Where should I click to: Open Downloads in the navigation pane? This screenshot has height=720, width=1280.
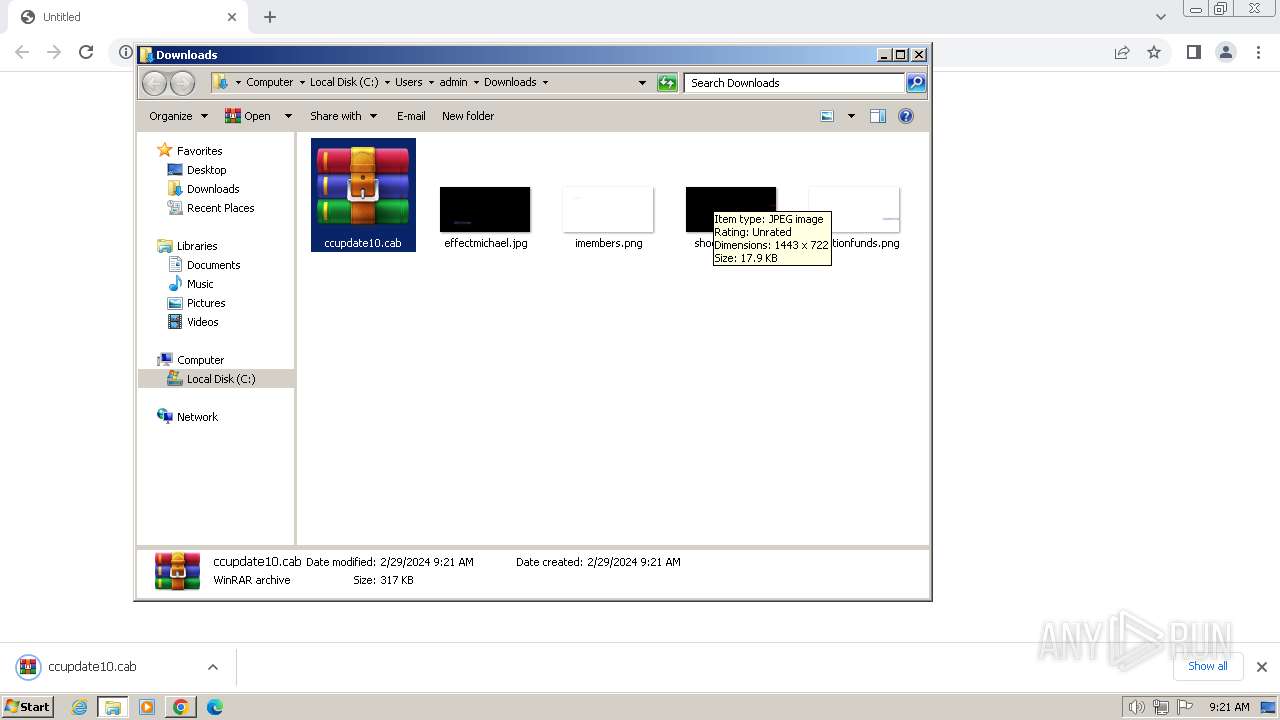point(213,189)
